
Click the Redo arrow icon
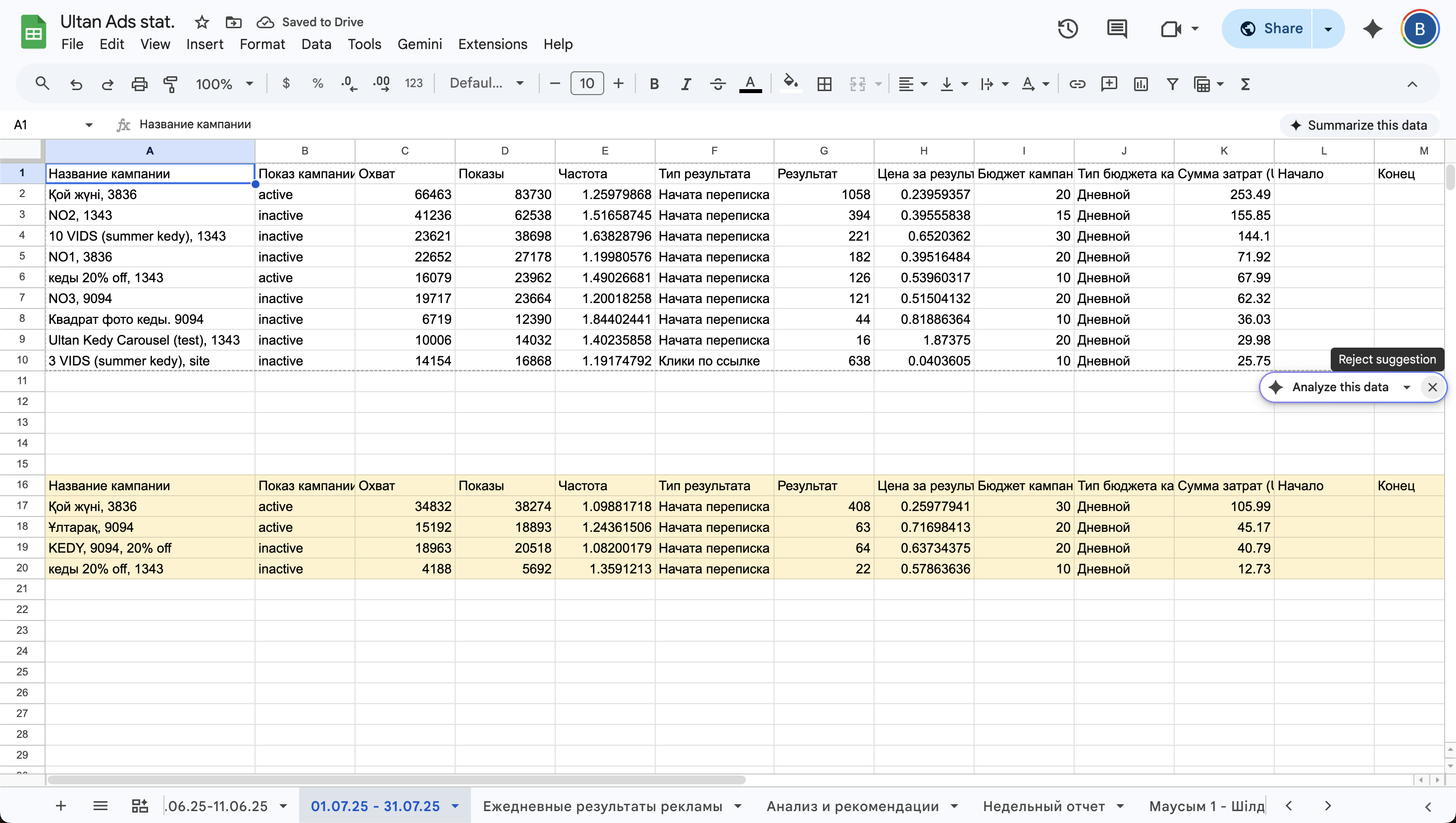[107, 84]
